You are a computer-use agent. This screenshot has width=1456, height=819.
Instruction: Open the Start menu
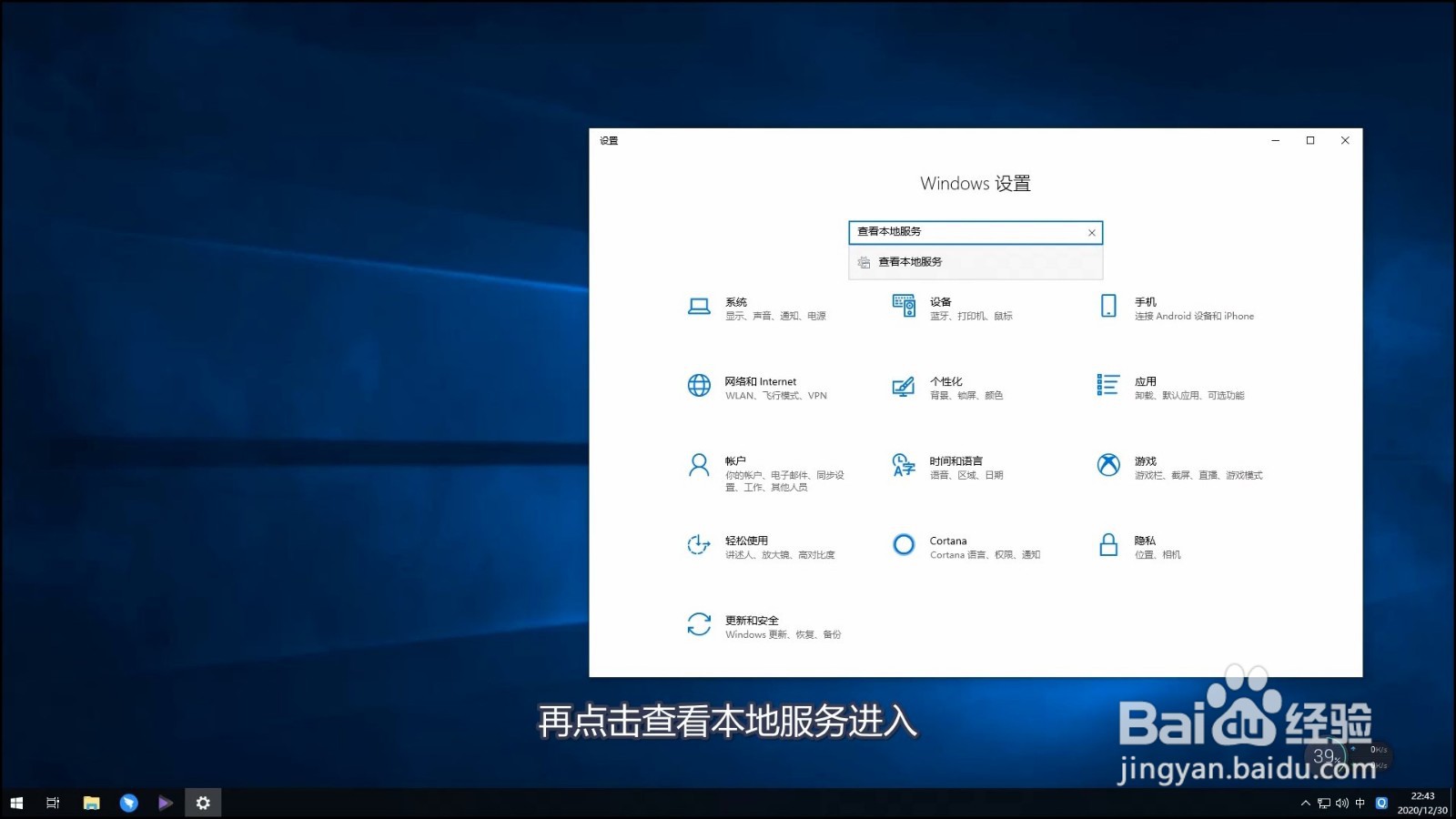click(16, 803)
